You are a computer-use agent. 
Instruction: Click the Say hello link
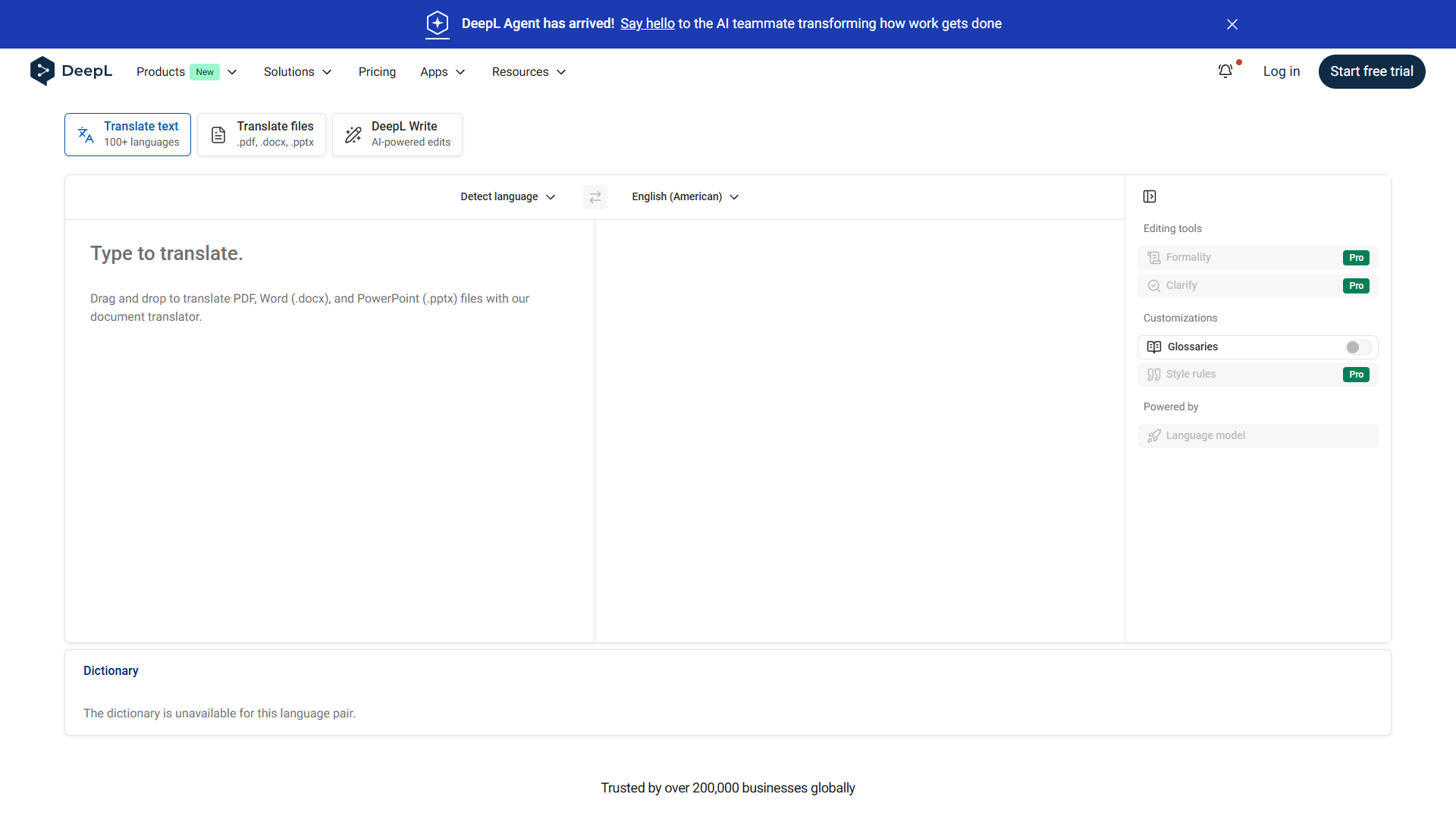(647, 24)
